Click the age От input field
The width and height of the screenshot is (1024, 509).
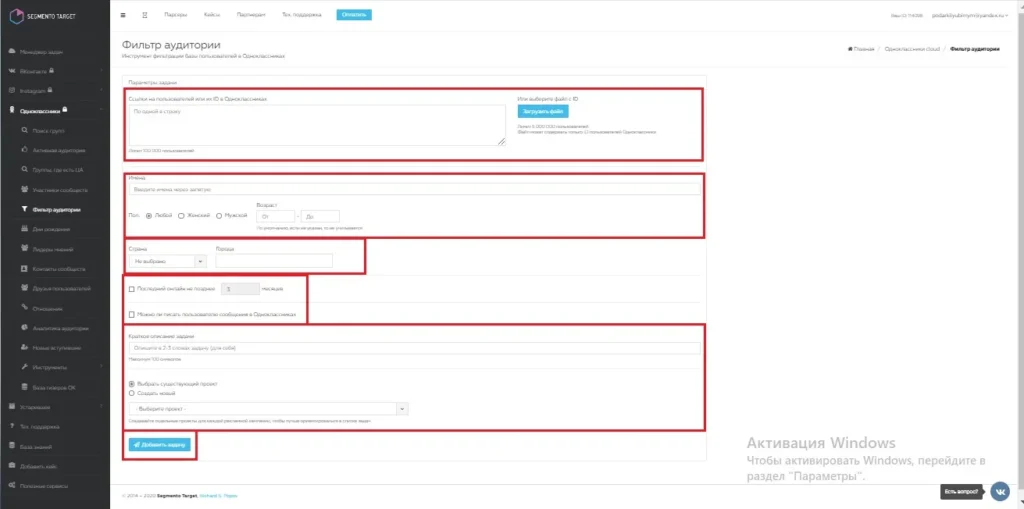(x=276, y=216)
